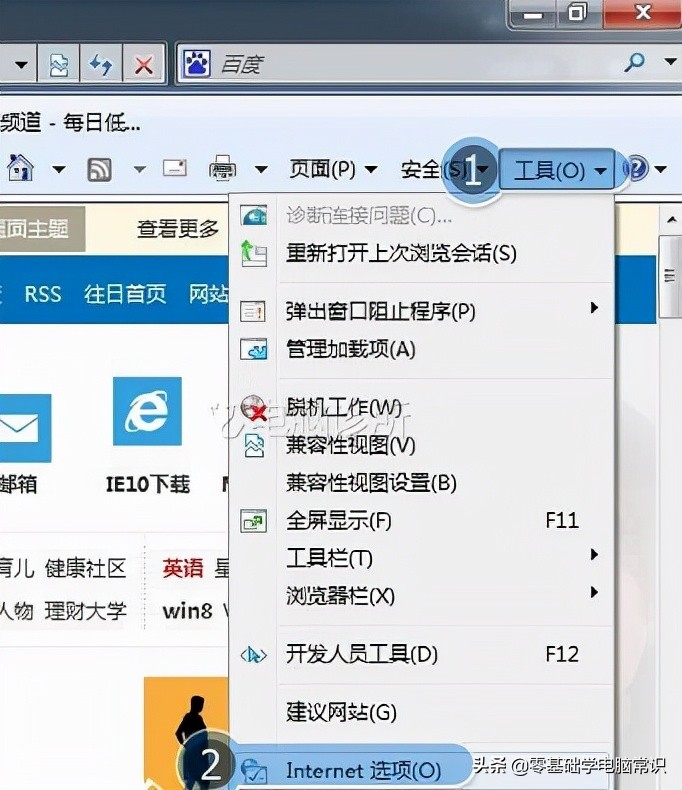Click the 诊断连接问题(C) icon
682x790 pixels.
tap(253, 216)
